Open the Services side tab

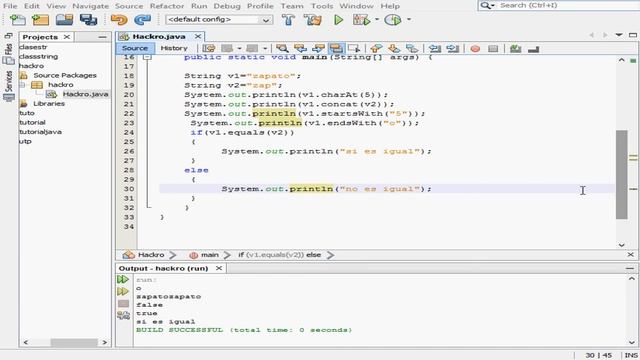9,86
